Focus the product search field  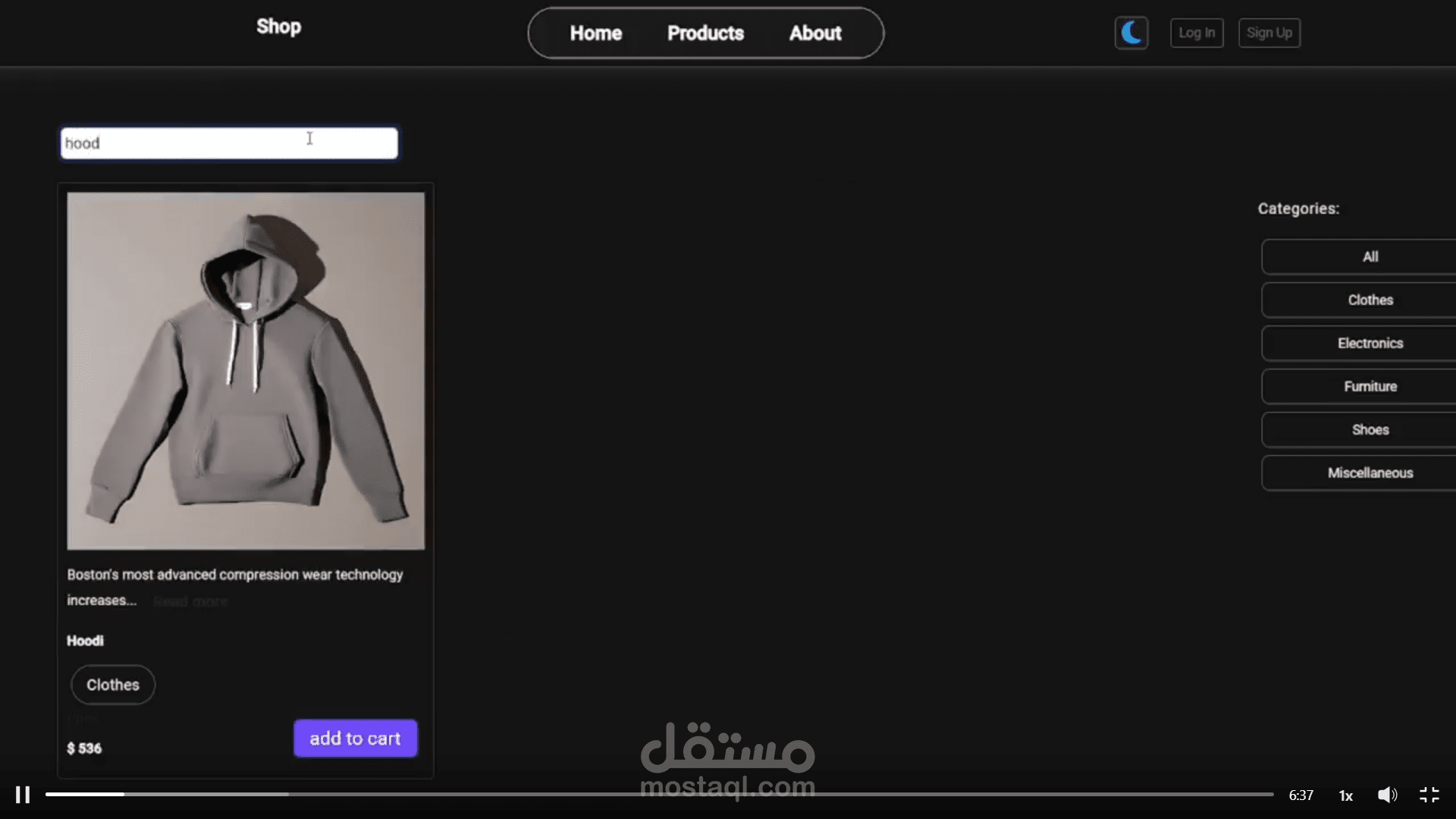click(x=229, y=143)
